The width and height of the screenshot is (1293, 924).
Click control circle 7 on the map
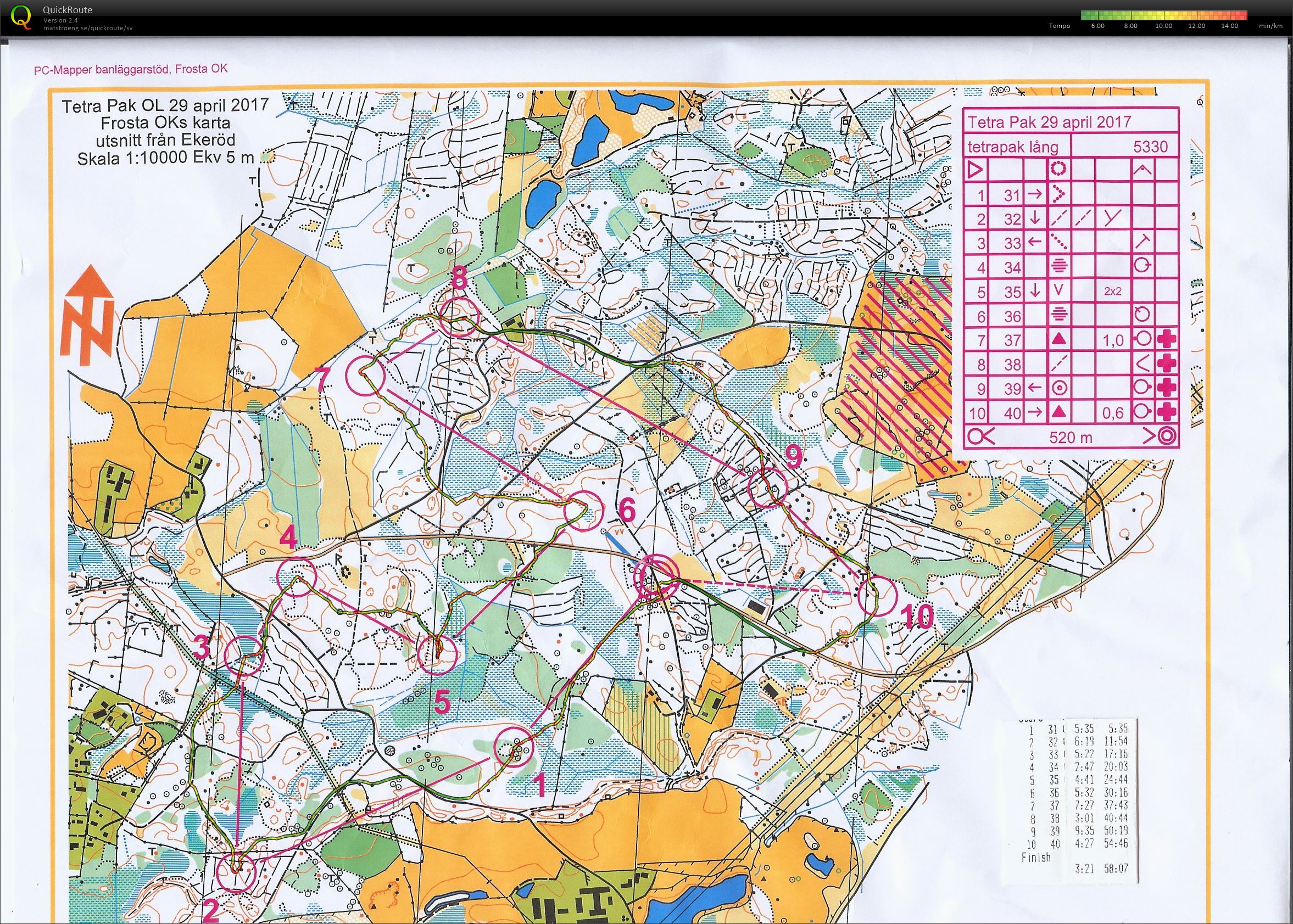tap(365, 375)
